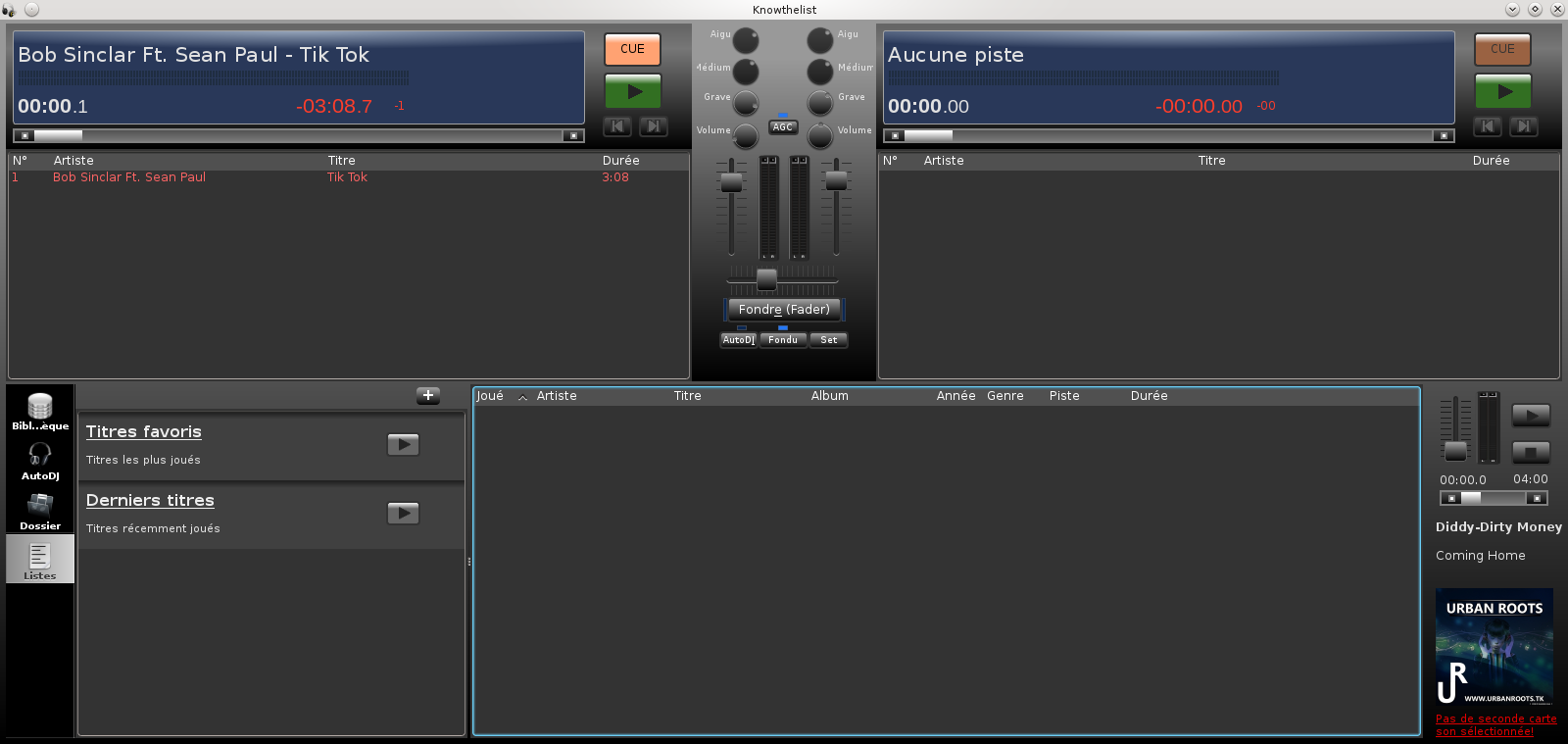This screenshot has width=1568, height=744.
Task: Sort library by Titre column
Action: (x=738, y=396)
